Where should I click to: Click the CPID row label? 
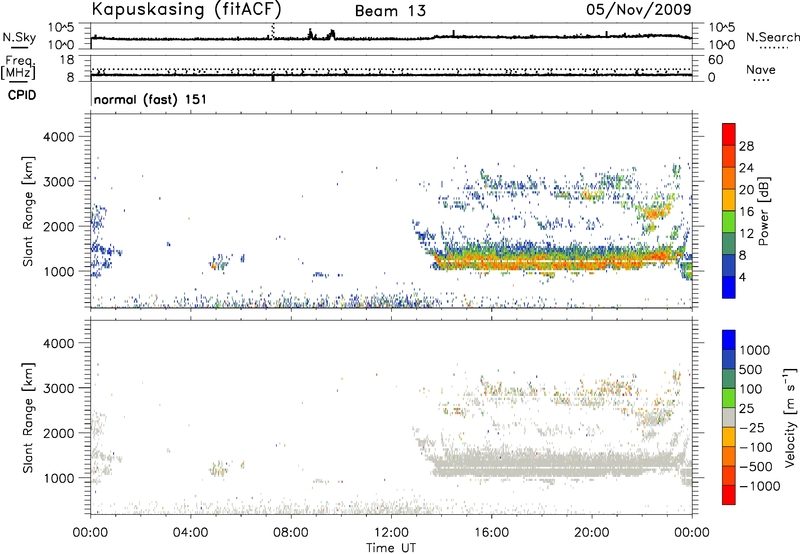click(x=22, y=95)
